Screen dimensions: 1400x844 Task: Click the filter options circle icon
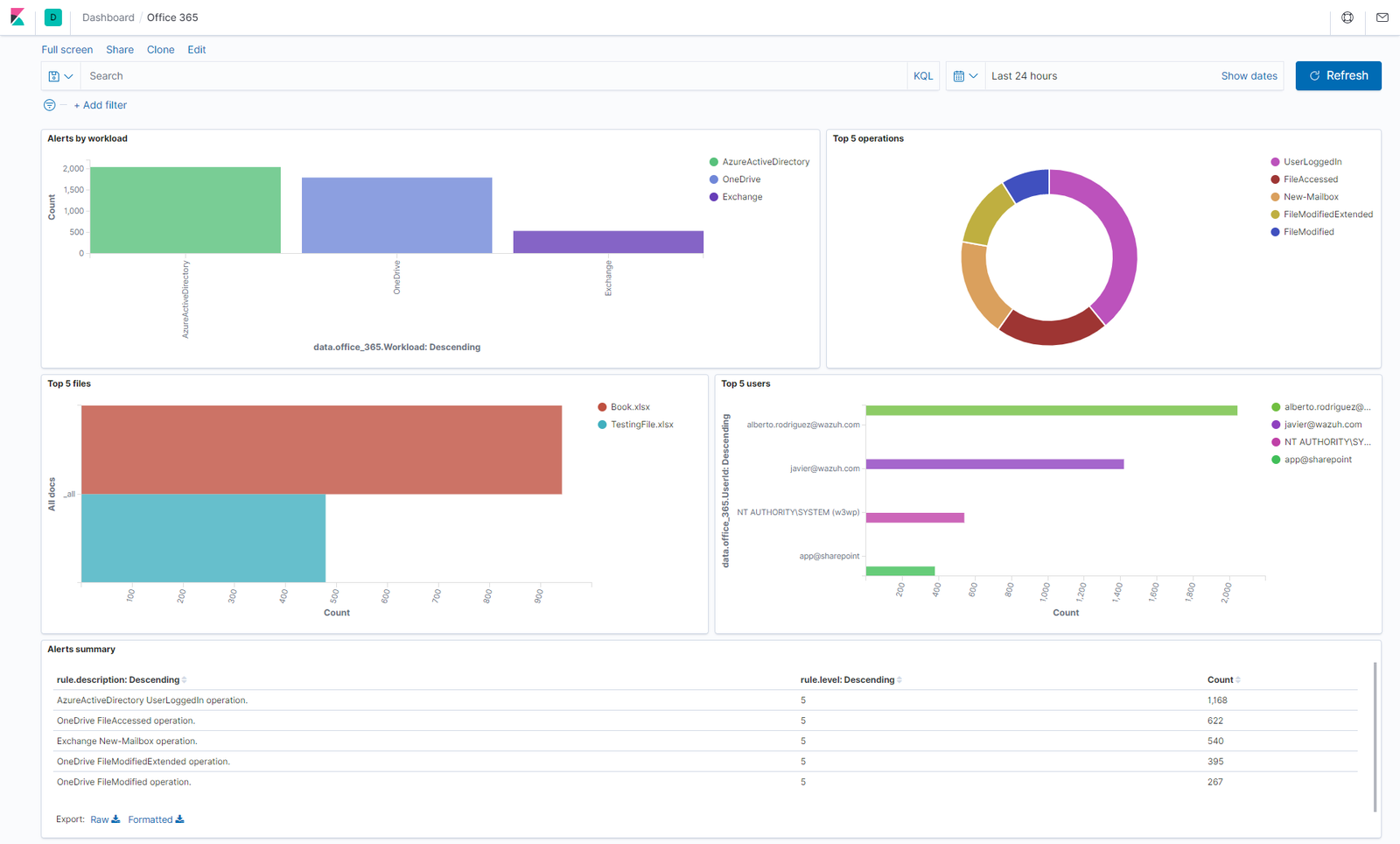coord(50,105)
